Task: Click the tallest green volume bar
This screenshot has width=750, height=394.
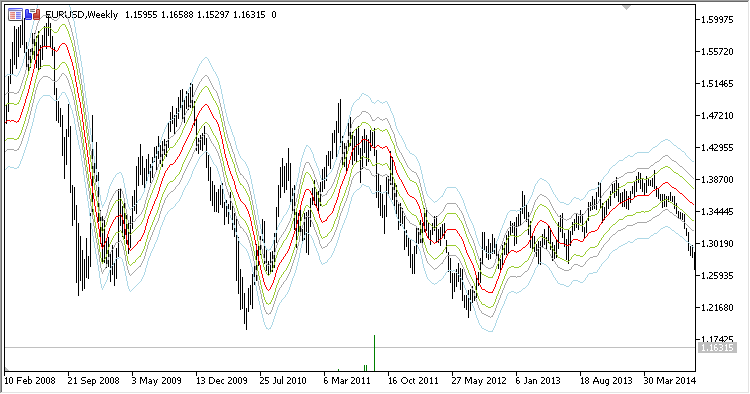Action: pos(375,353)
